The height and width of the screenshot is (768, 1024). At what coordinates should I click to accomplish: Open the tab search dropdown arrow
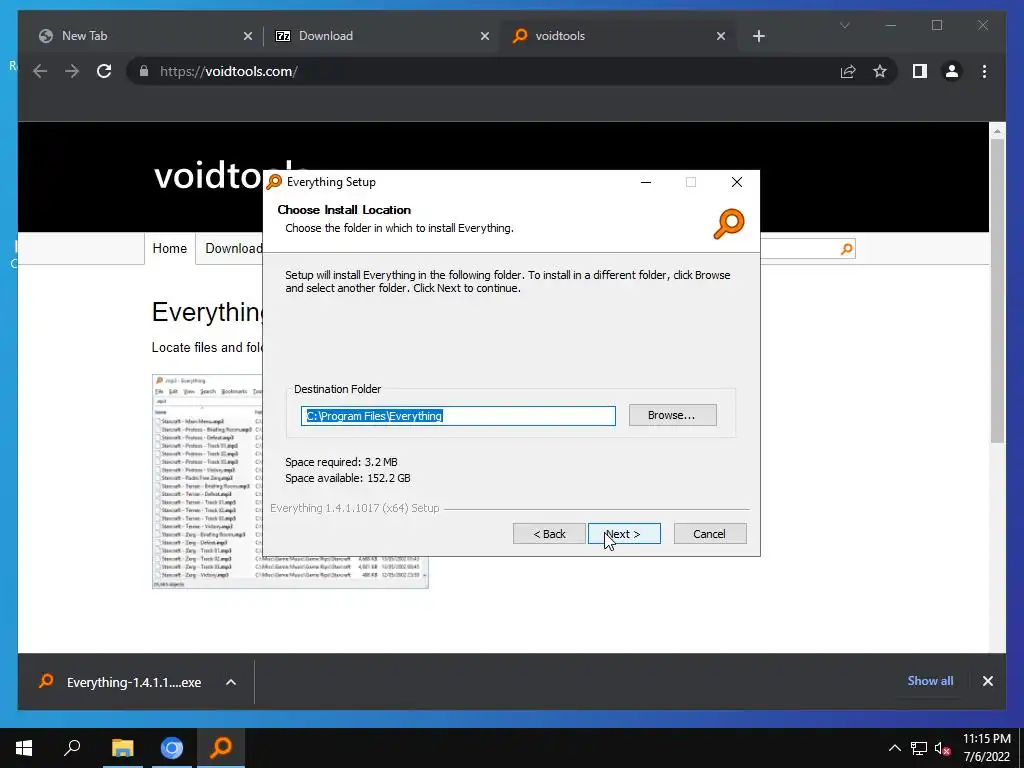coord(844,25)
